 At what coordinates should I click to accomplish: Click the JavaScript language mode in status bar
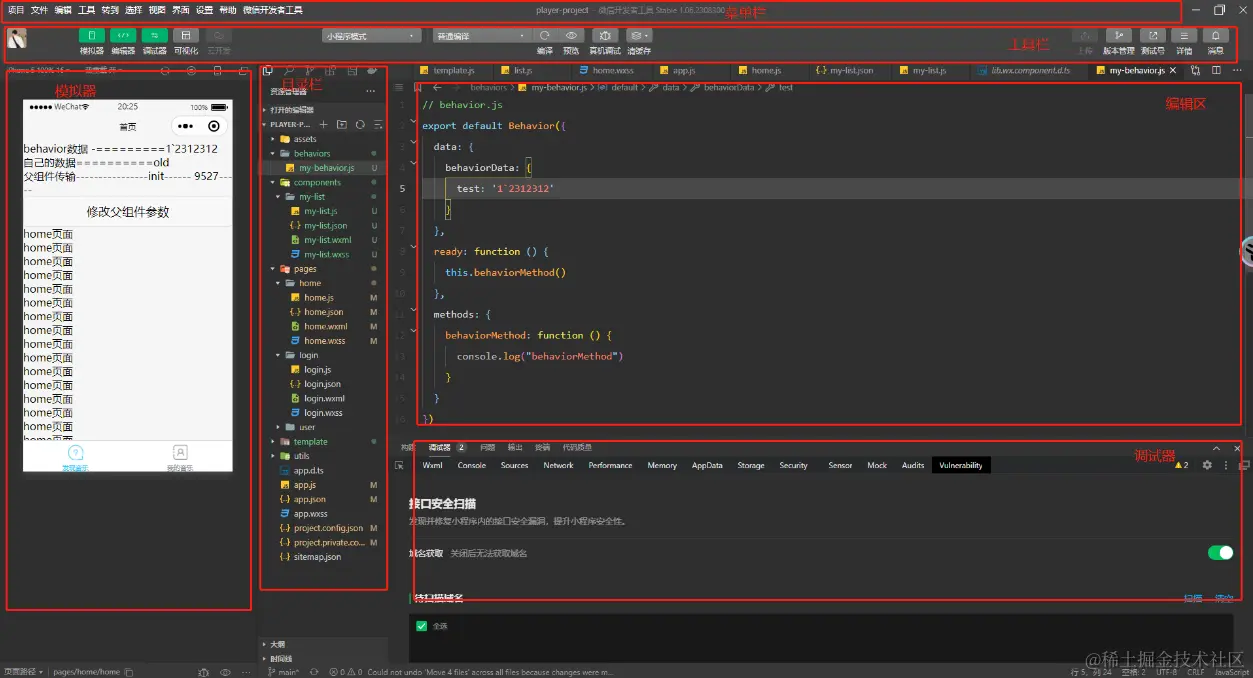tap(1232, 672)
